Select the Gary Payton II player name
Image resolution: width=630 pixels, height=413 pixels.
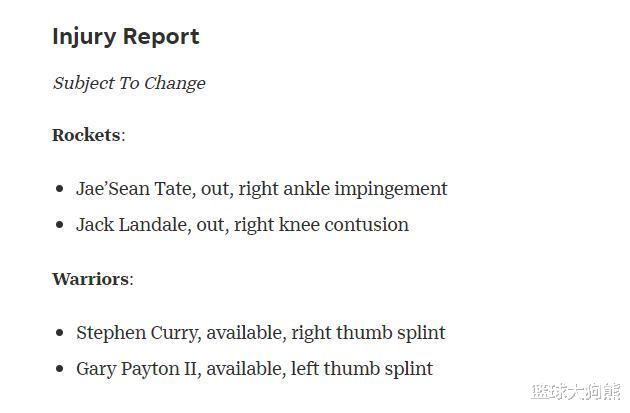[x=137, y=369]
